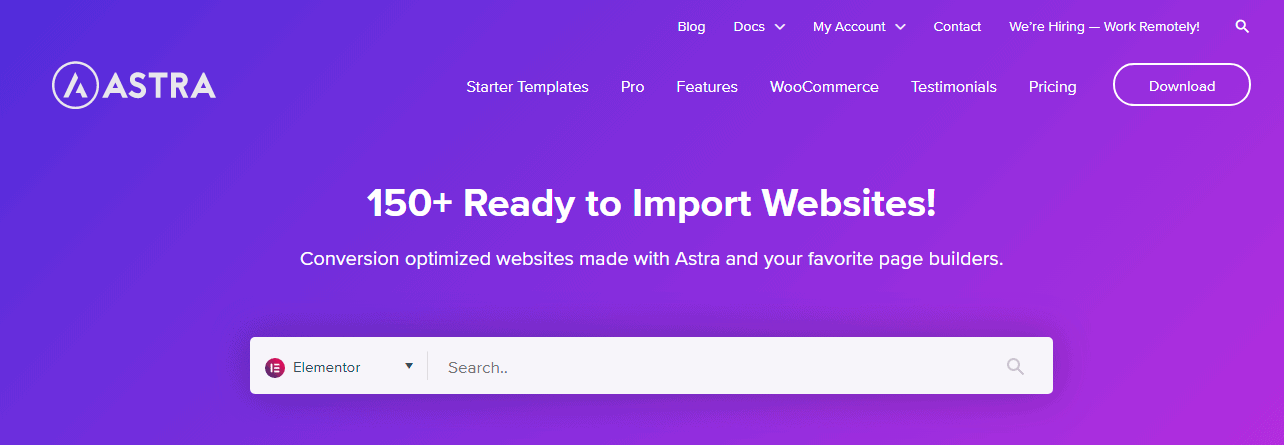The image size is (1284, 445).
Task: Go to WooCommerce menu item
Action: (824, 87)
